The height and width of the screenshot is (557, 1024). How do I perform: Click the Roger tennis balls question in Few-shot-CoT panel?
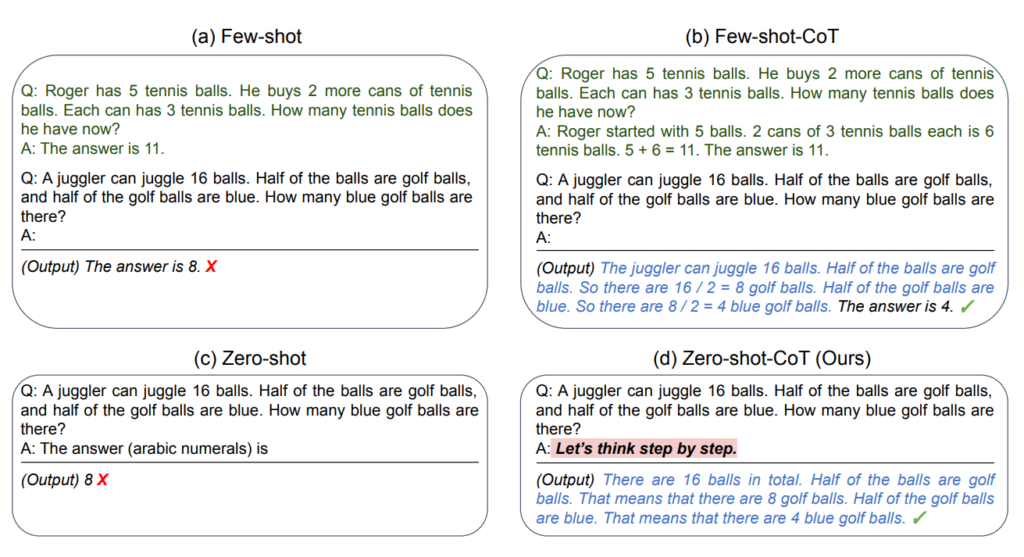click(766, 93)
